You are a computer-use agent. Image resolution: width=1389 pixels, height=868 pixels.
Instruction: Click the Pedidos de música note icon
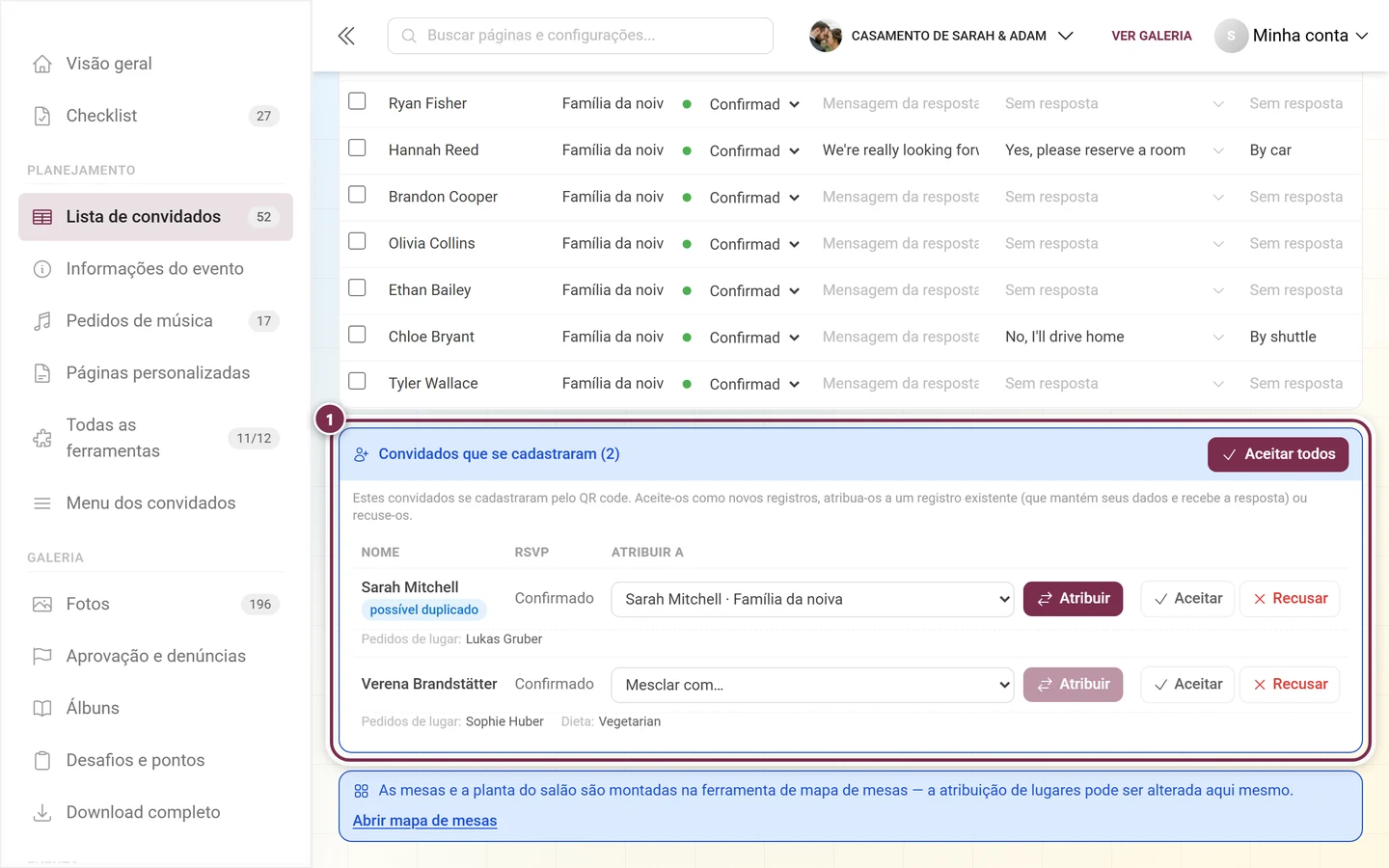[x=42, y=321]
